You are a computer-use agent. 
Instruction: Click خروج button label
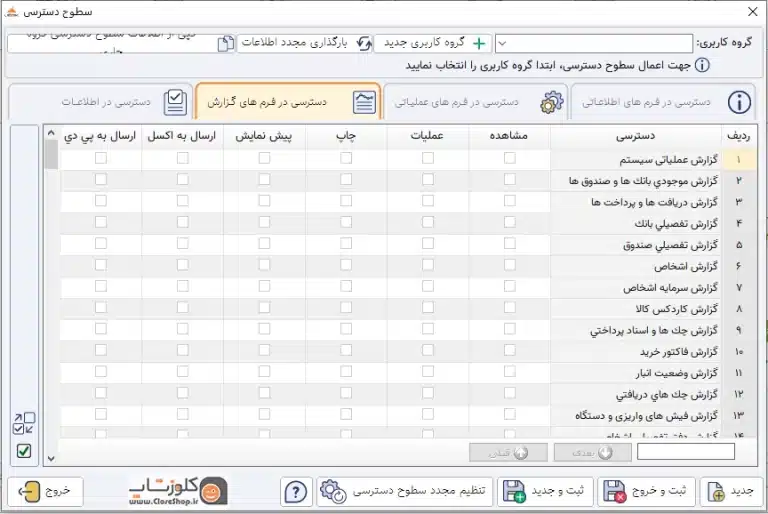58,491
